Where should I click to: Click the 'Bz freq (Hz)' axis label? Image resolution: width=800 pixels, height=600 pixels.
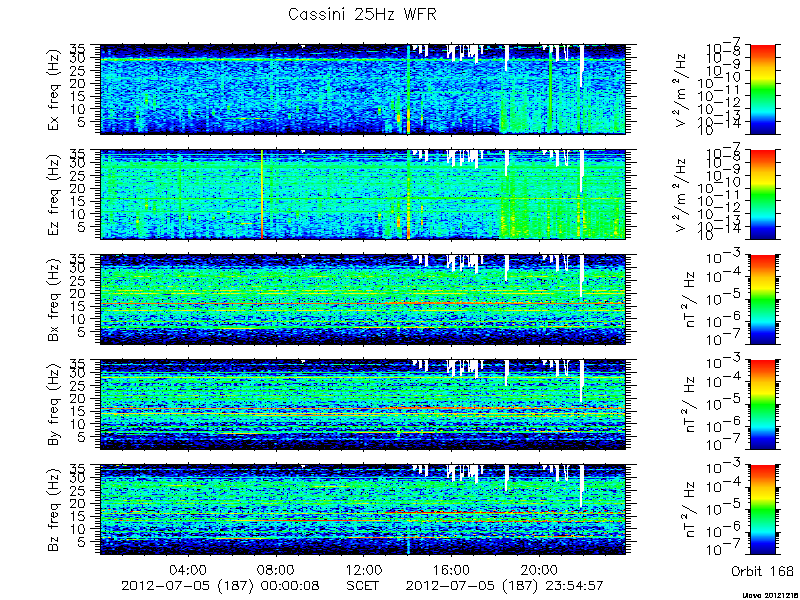coord(54,510)
